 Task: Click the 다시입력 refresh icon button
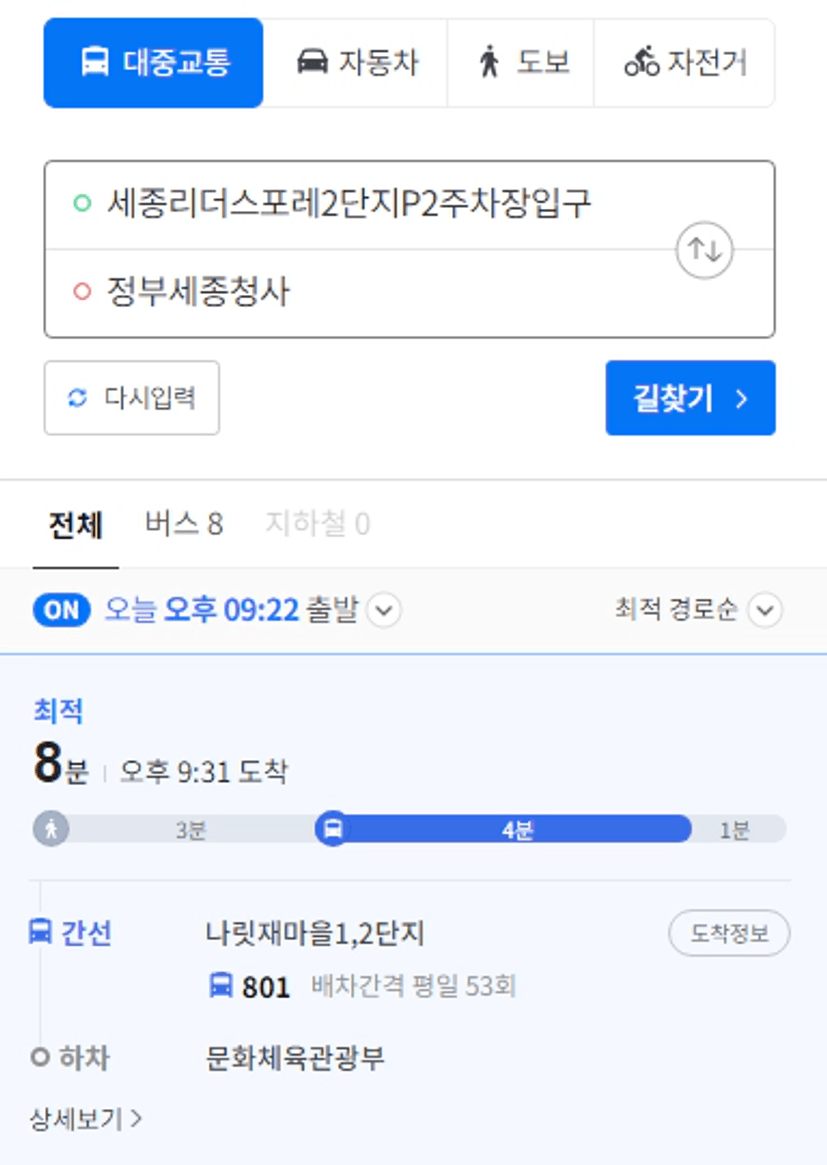coord(132,398)
